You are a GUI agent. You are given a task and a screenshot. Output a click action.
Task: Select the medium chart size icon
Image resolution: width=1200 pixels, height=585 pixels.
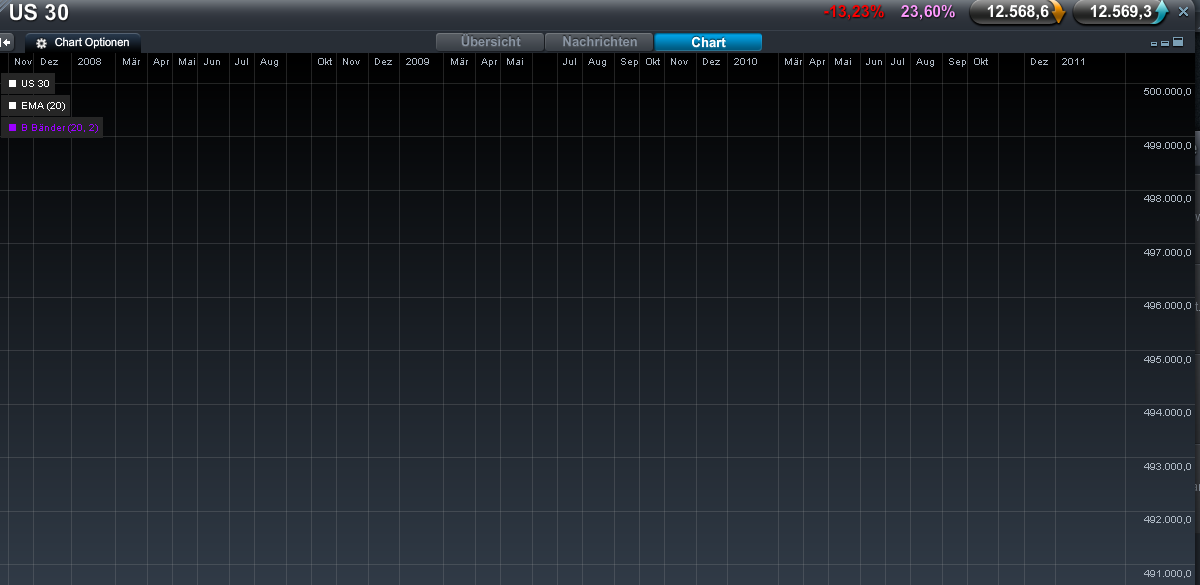pyautogui.click(x=1165, y=43)
